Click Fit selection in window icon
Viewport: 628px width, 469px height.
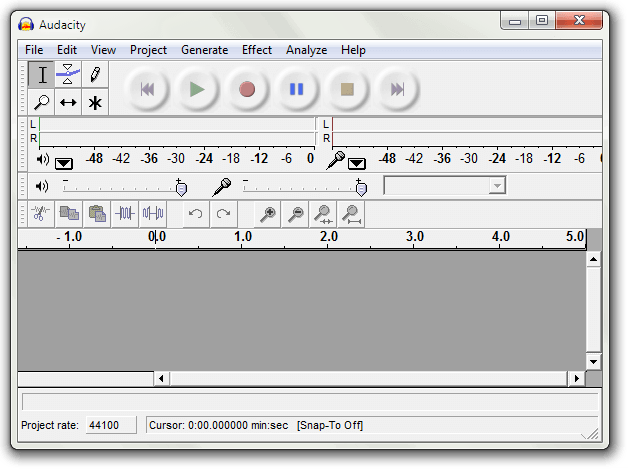click(x=323, y=213)
